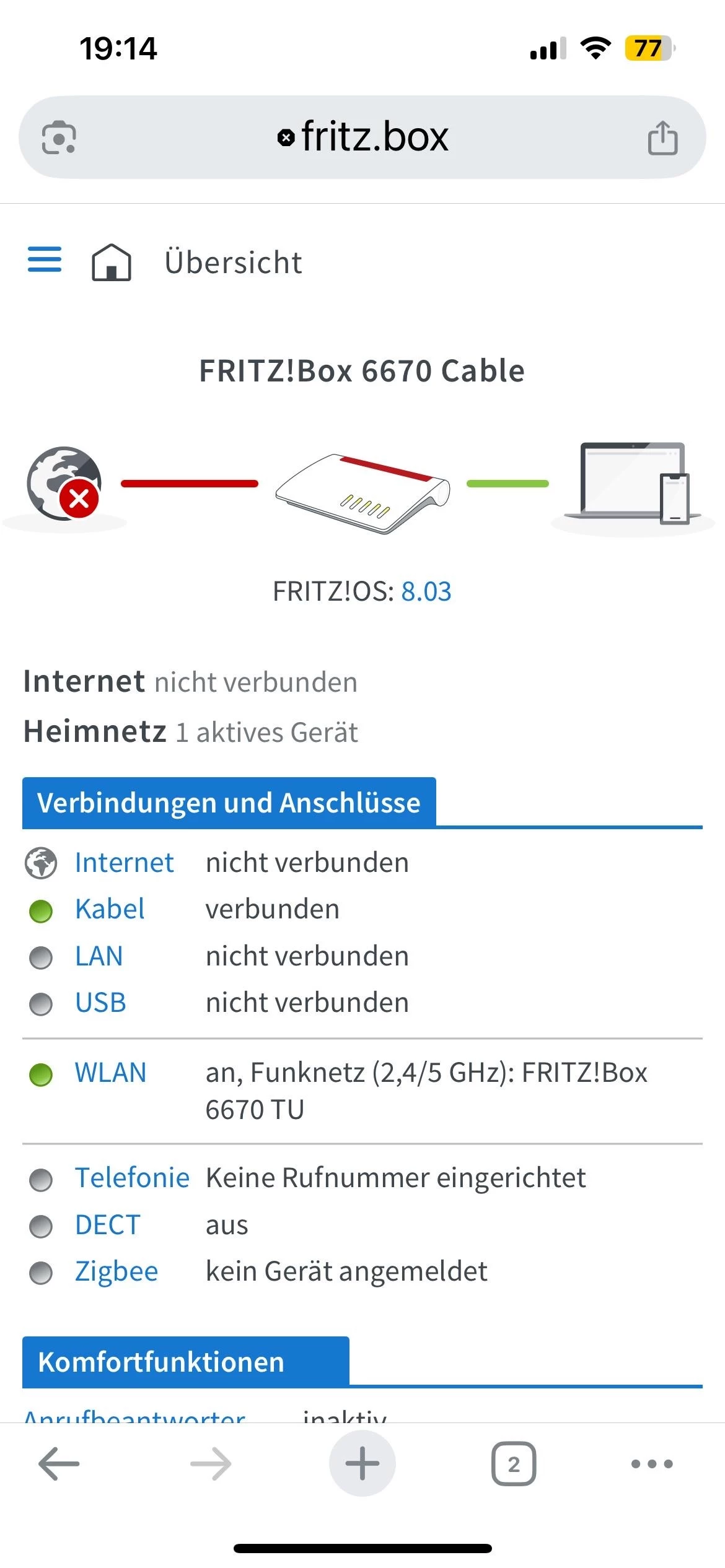Add a new tab with plus button
Viewport: 725px width, 1568px height.
tap(362, 1464)
